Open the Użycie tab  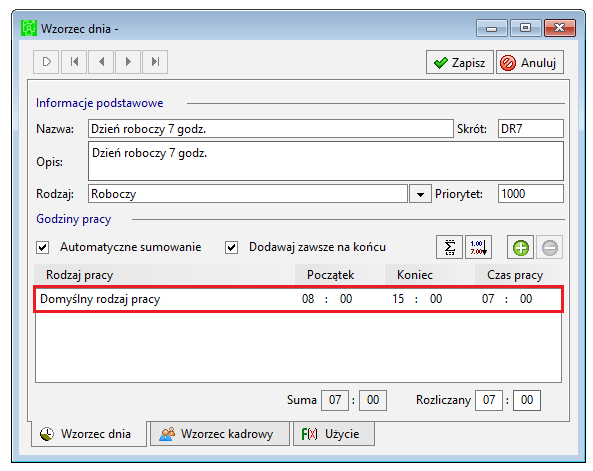tap(334, 434)
